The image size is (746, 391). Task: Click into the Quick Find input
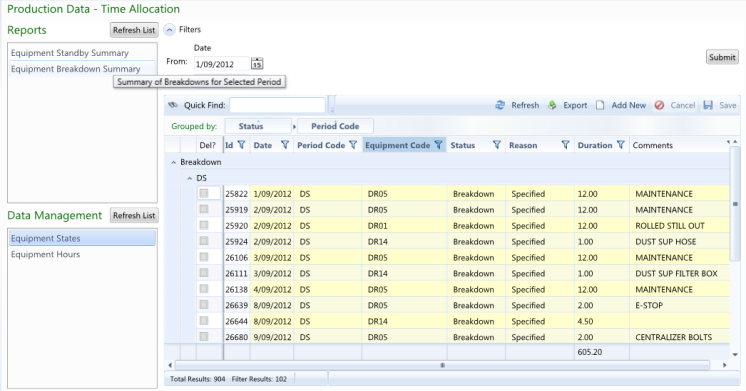(x=277, y=105)
